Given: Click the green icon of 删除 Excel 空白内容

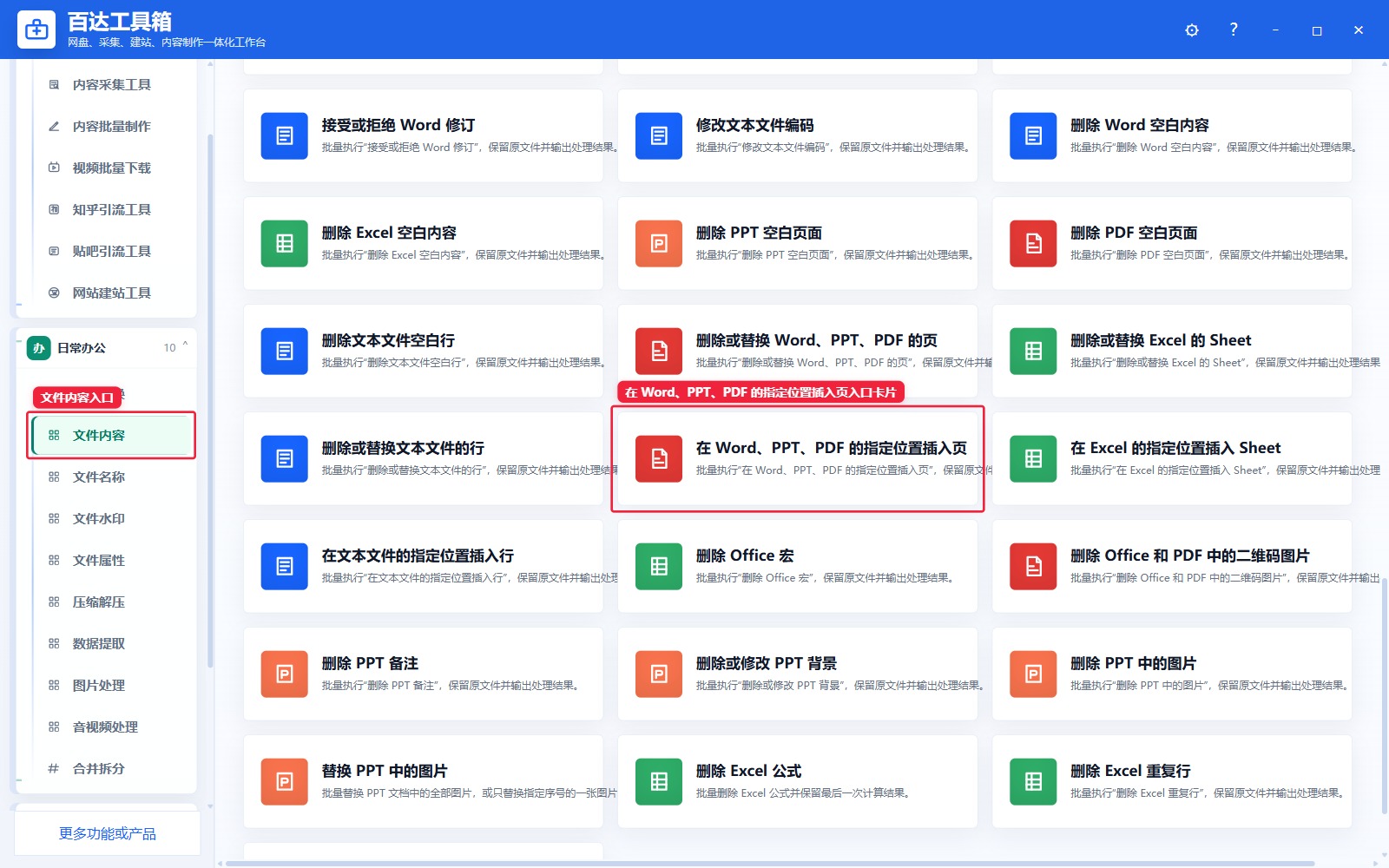Looking at the screenshot, I should pyautogui.click(x=285, y=243).
